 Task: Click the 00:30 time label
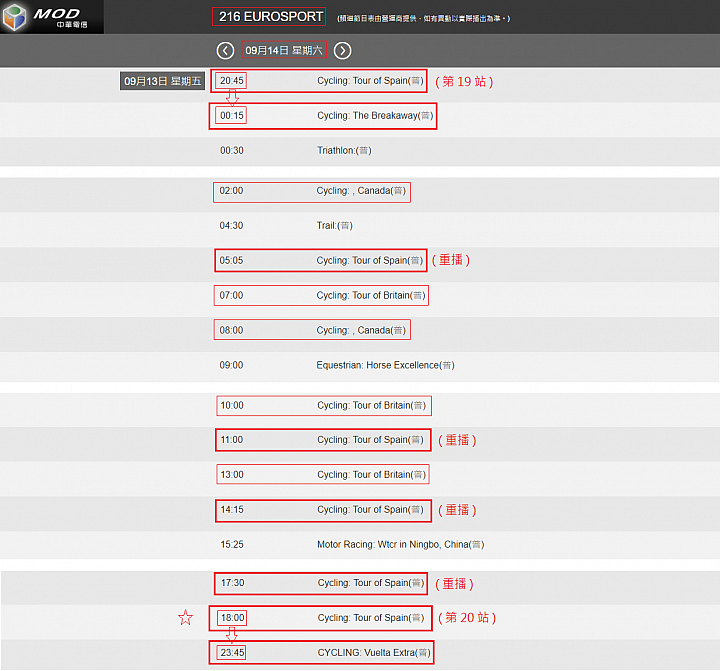[x=231, y=151]
